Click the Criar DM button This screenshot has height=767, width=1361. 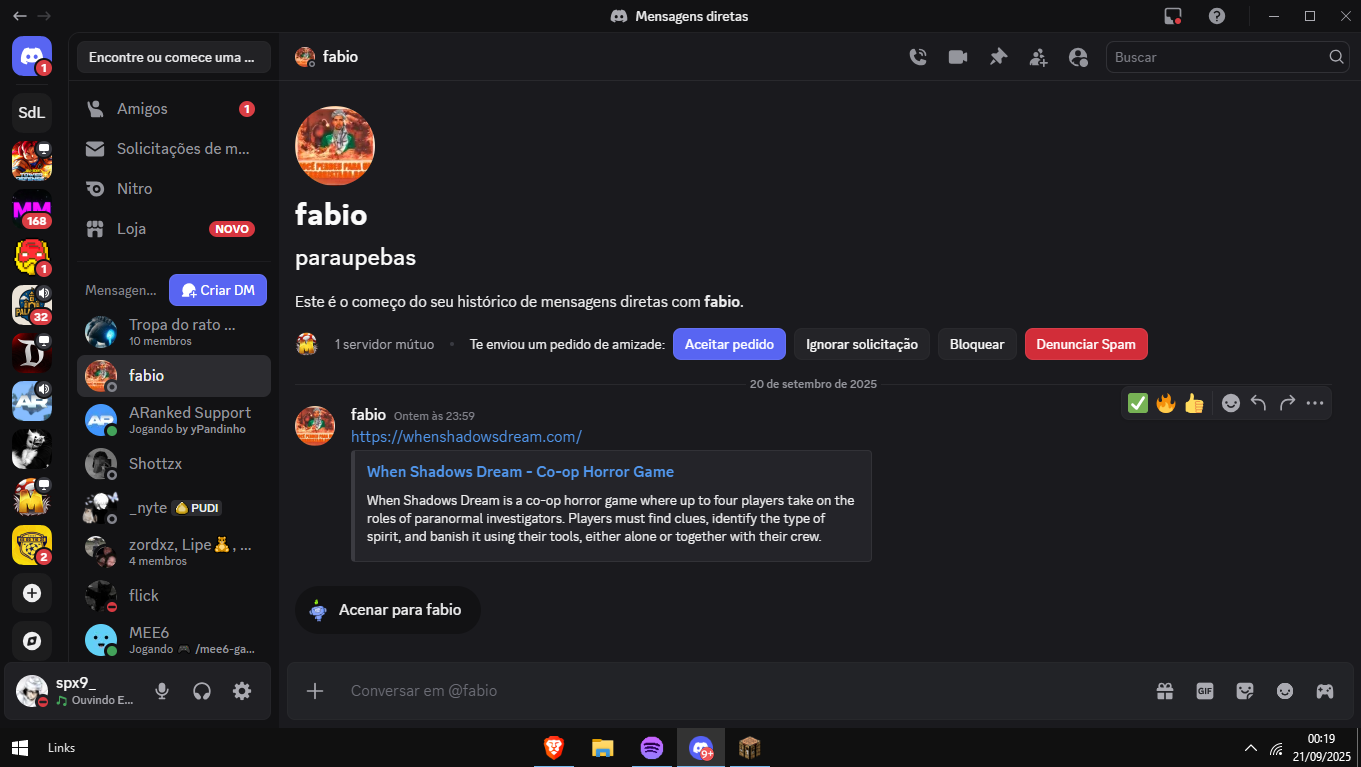point(218,290)
